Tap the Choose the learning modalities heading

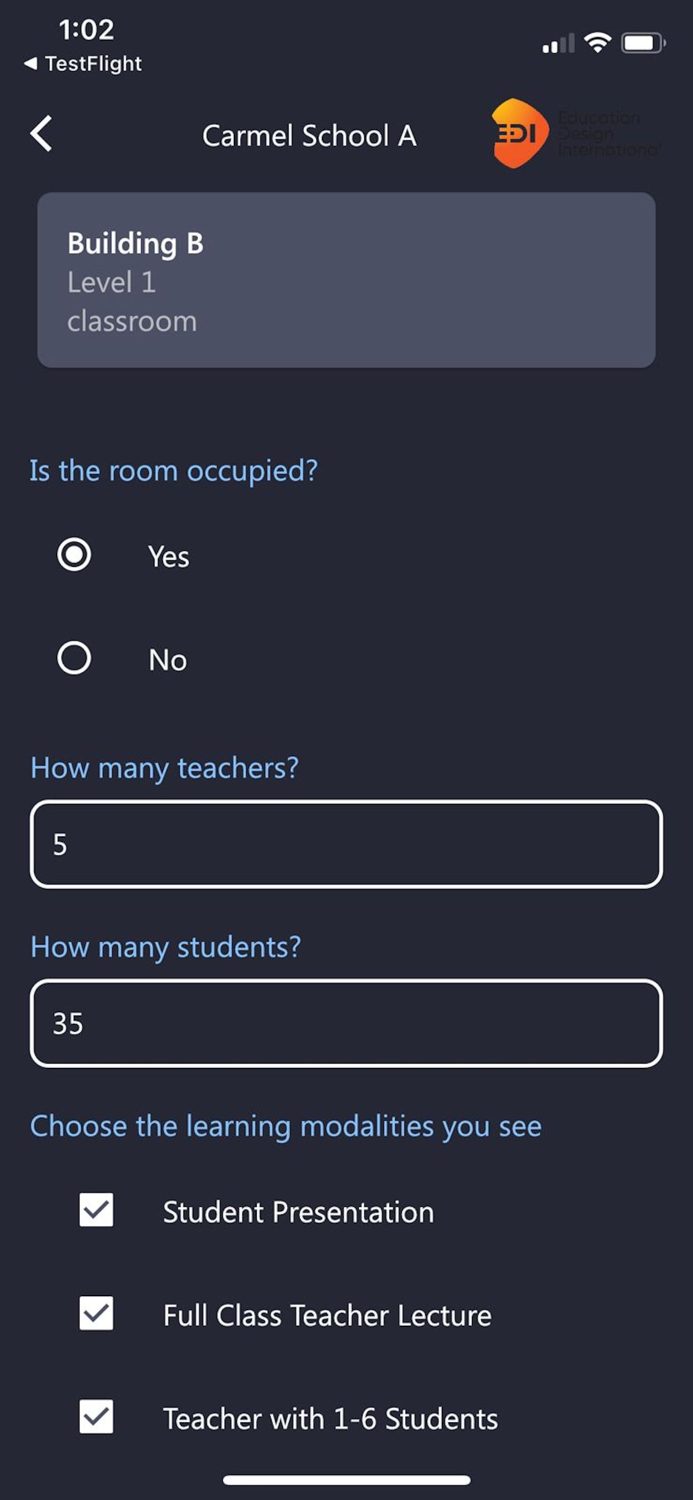pos(286,1126)
